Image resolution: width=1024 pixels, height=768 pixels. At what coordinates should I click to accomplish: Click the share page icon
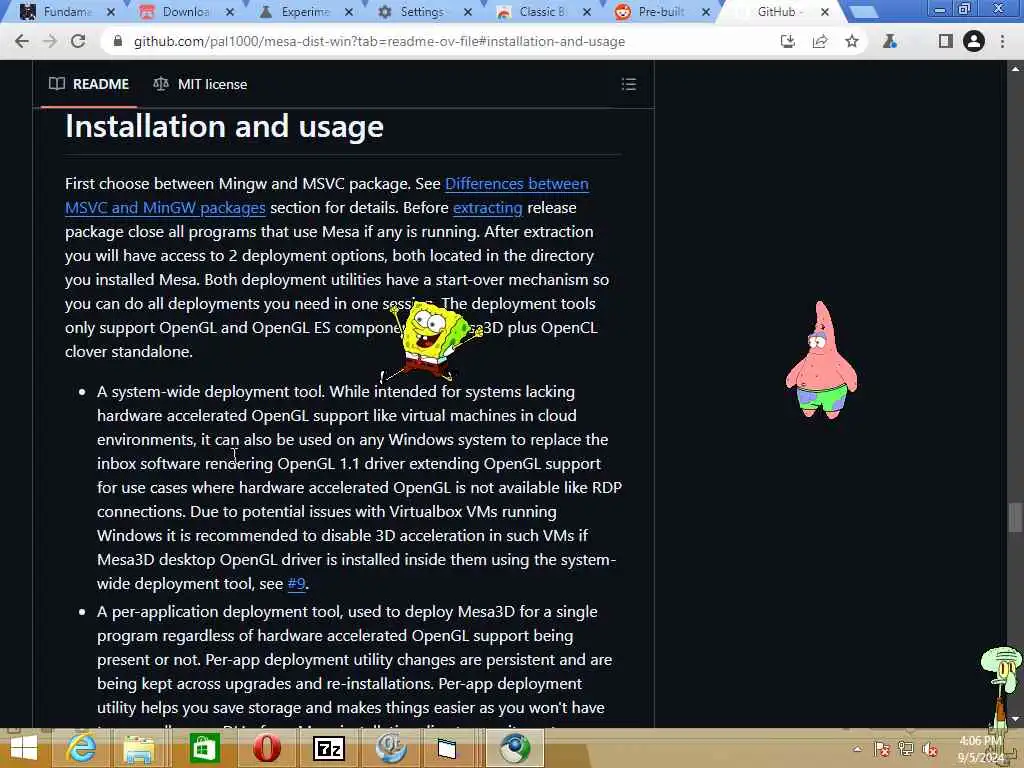click(820, 41)
